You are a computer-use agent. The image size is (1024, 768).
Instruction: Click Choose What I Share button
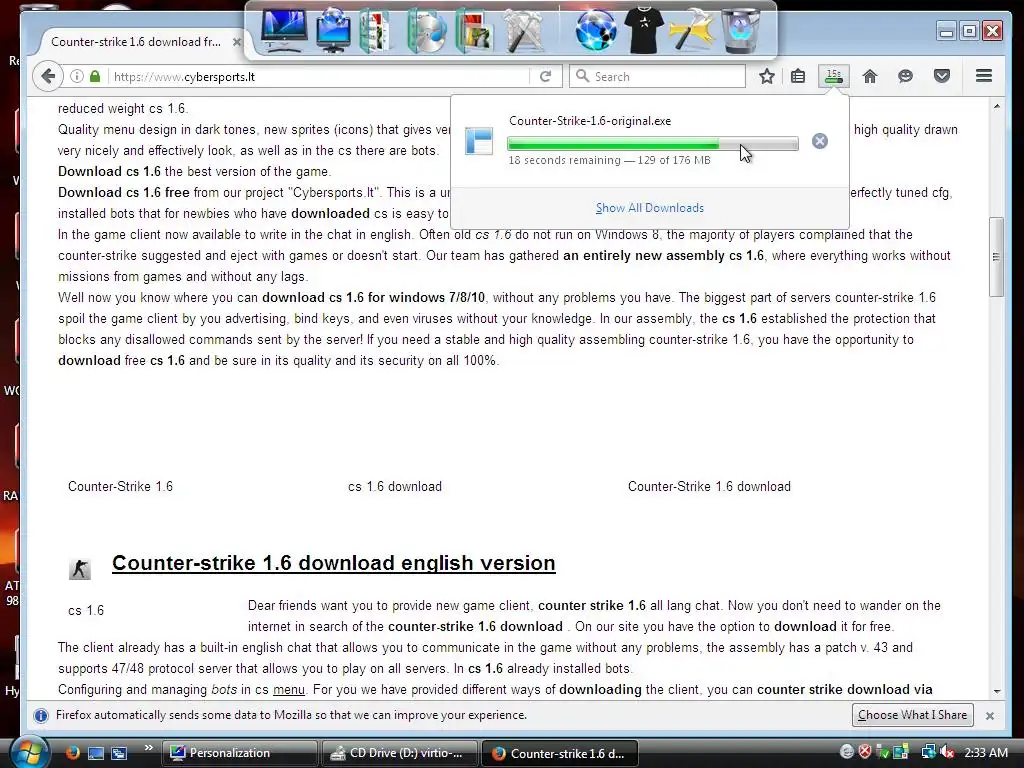[x=912, y=715]
